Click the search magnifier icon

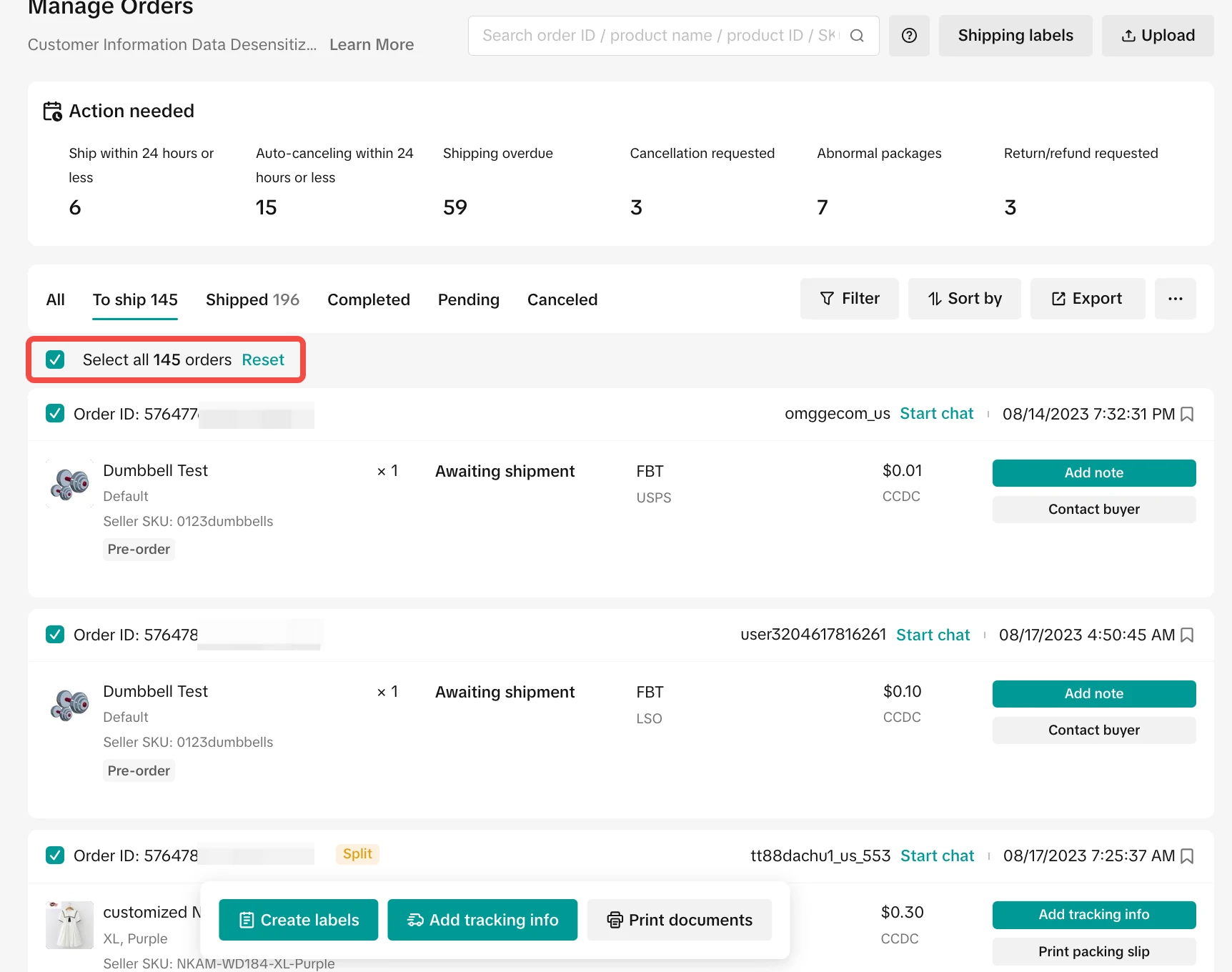(x=857, y=36)
